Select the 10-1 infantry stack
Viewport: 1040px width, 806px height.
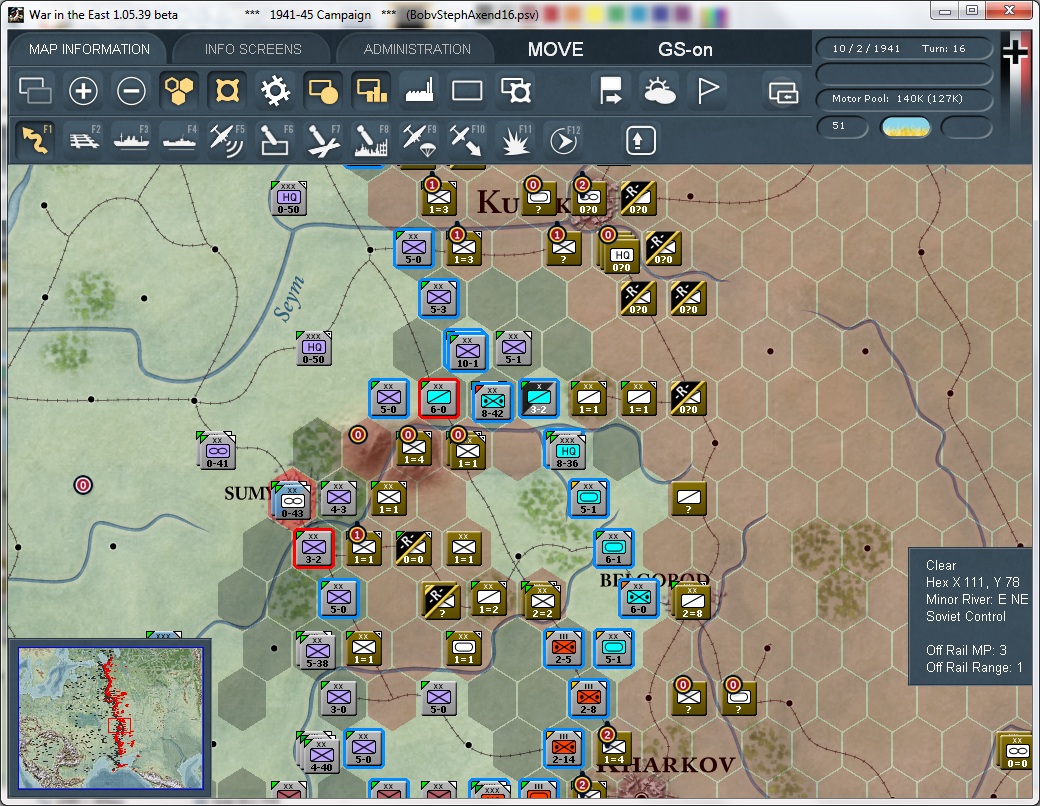coord(468,351)
